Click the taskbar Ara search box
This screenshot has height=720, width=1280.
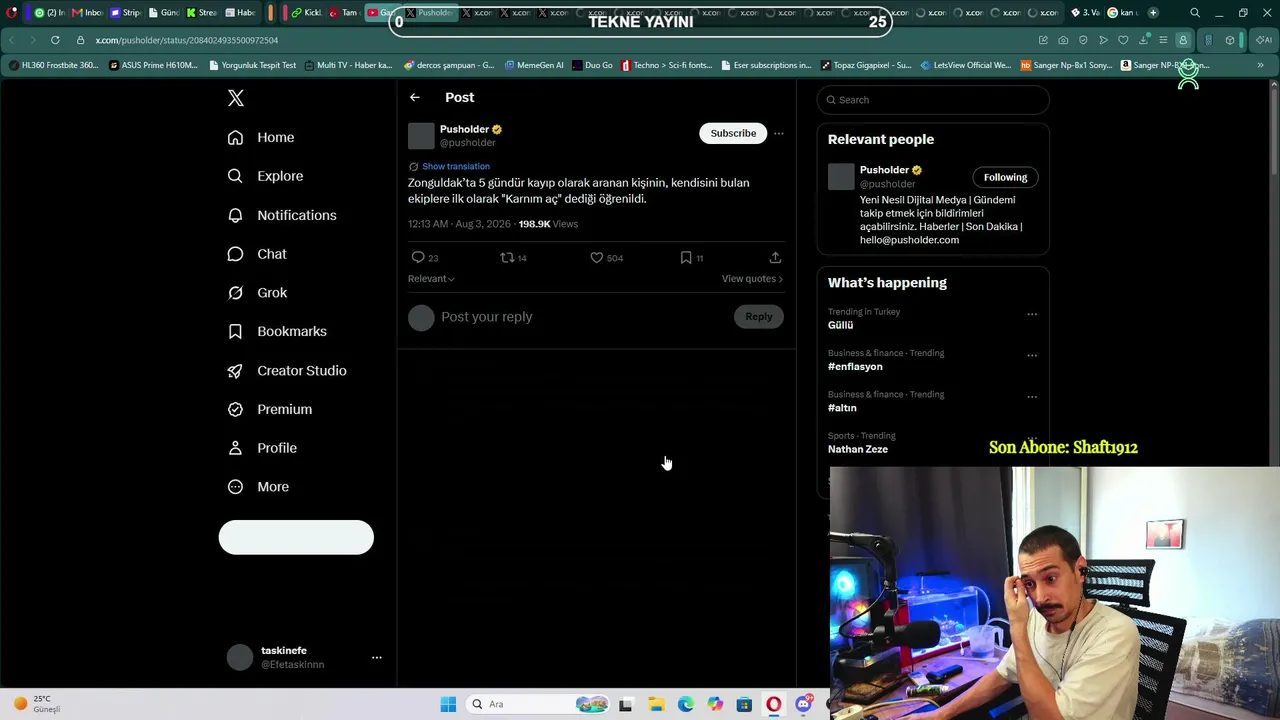[x=538, y=704]
